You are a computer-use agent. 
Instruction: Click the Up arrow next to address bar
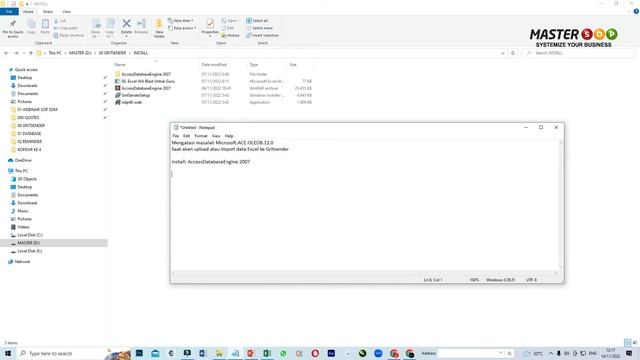click(31, 53)
